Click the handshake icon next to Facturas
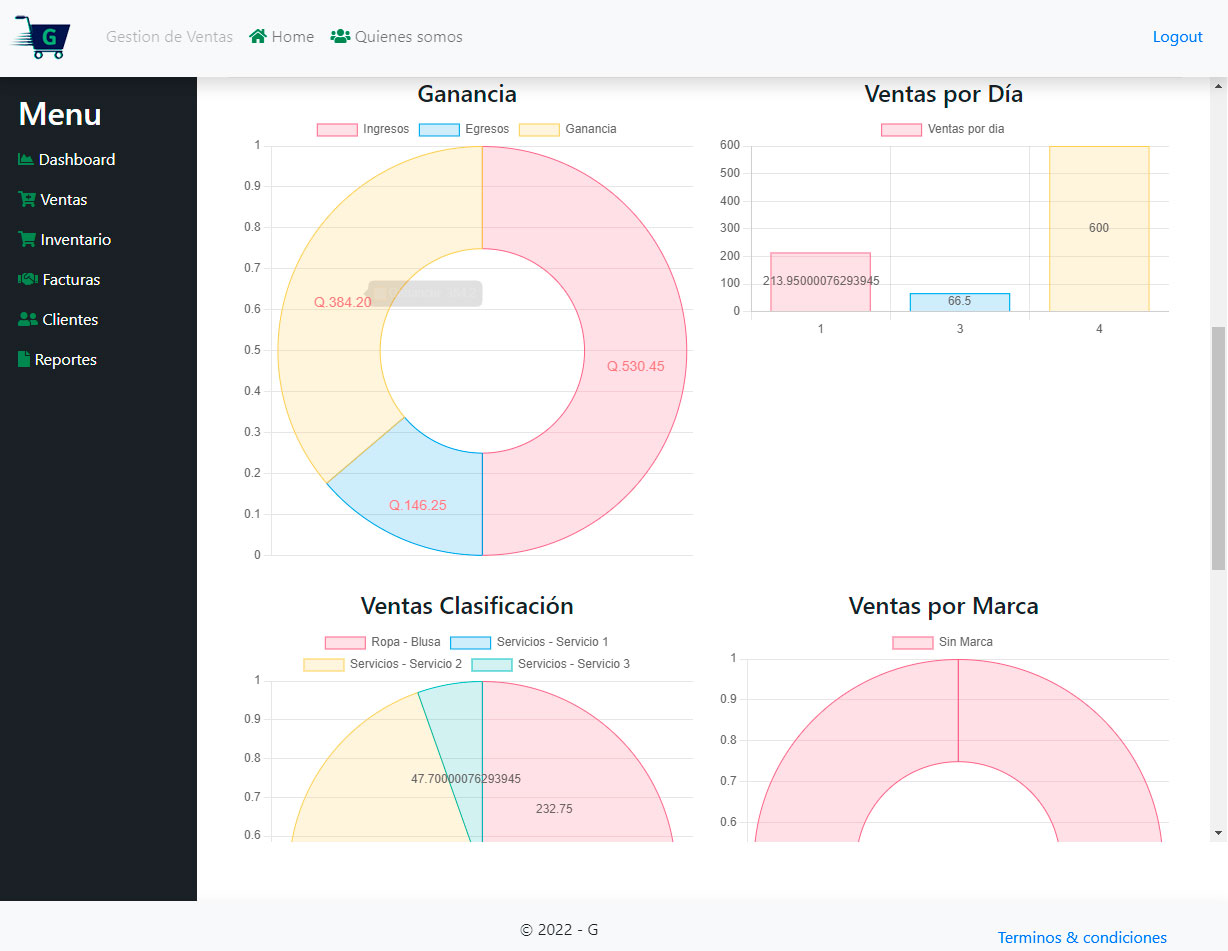This screenshot has height=951, width=1228. click(28, 279)
